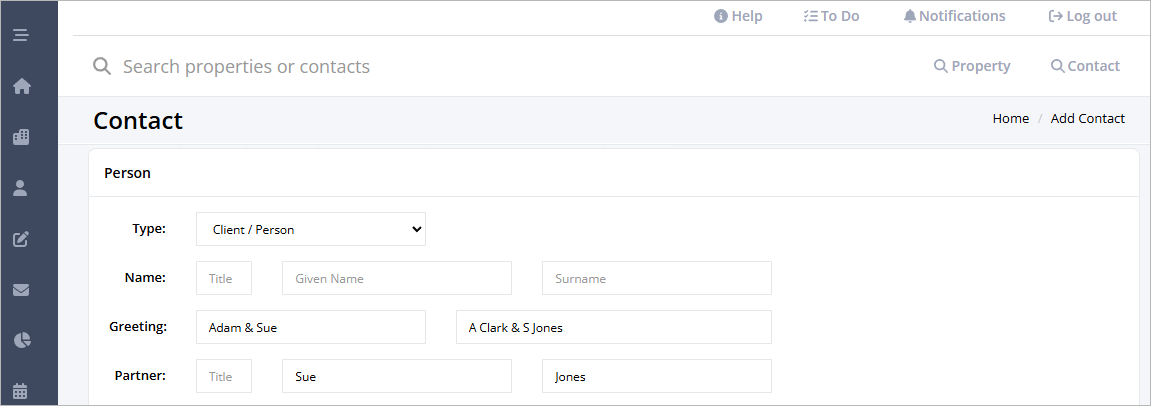The width and height of the screenshot is (1151, 406).
Task: Go to the Home breadcrumb link
Action: pos(1011,118)
